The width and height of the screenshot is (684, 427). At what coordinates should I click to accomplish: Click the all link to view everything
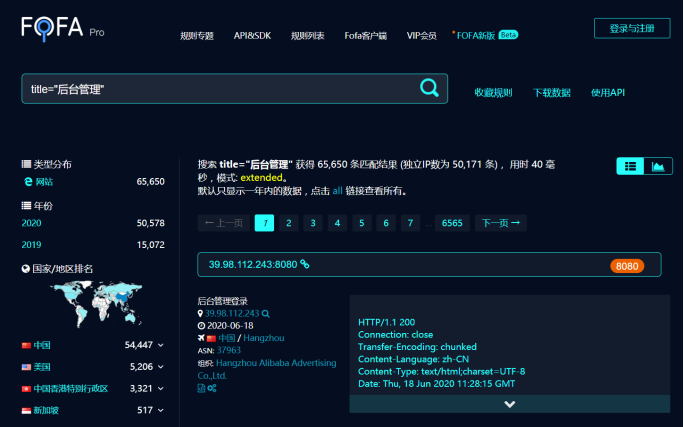(337, 191)
